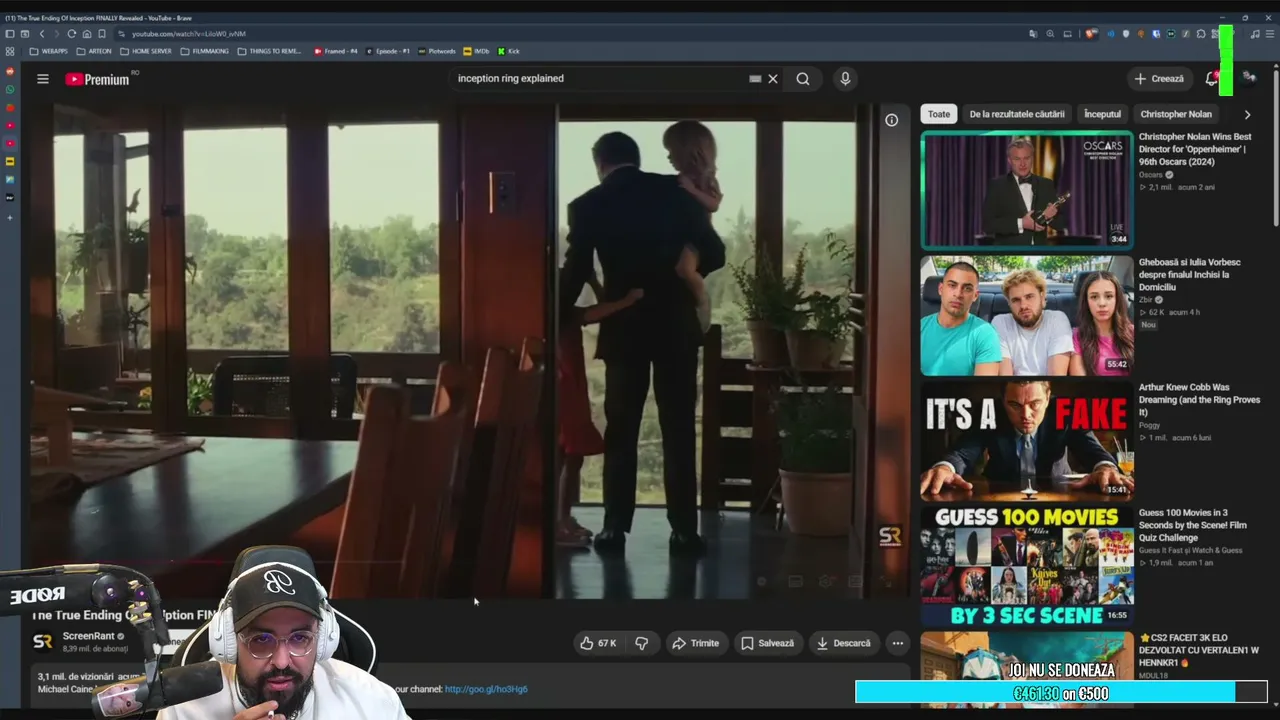The image size is (1280, 720).
Task: Select the Toate filter chip
Action: [x=939, y=114]
